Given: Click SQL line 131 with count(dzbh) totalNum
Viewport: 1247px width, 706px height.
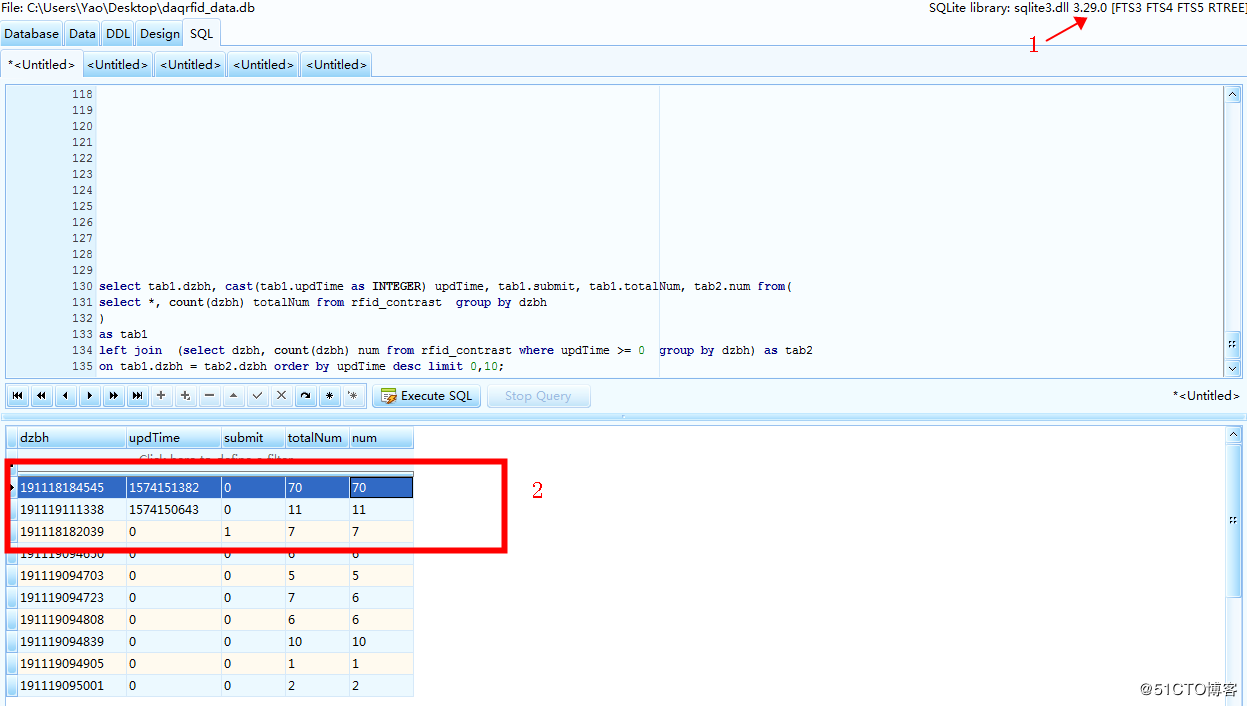Looking at the screenshot, I should [323, 302].
